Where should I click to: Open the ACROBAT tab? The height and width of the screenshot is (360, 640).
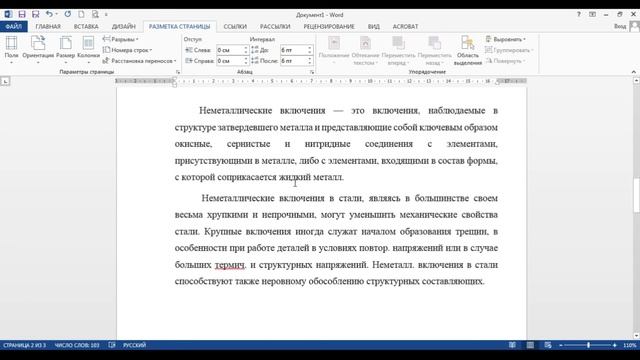pyautogui.click(x=405, y=27)
